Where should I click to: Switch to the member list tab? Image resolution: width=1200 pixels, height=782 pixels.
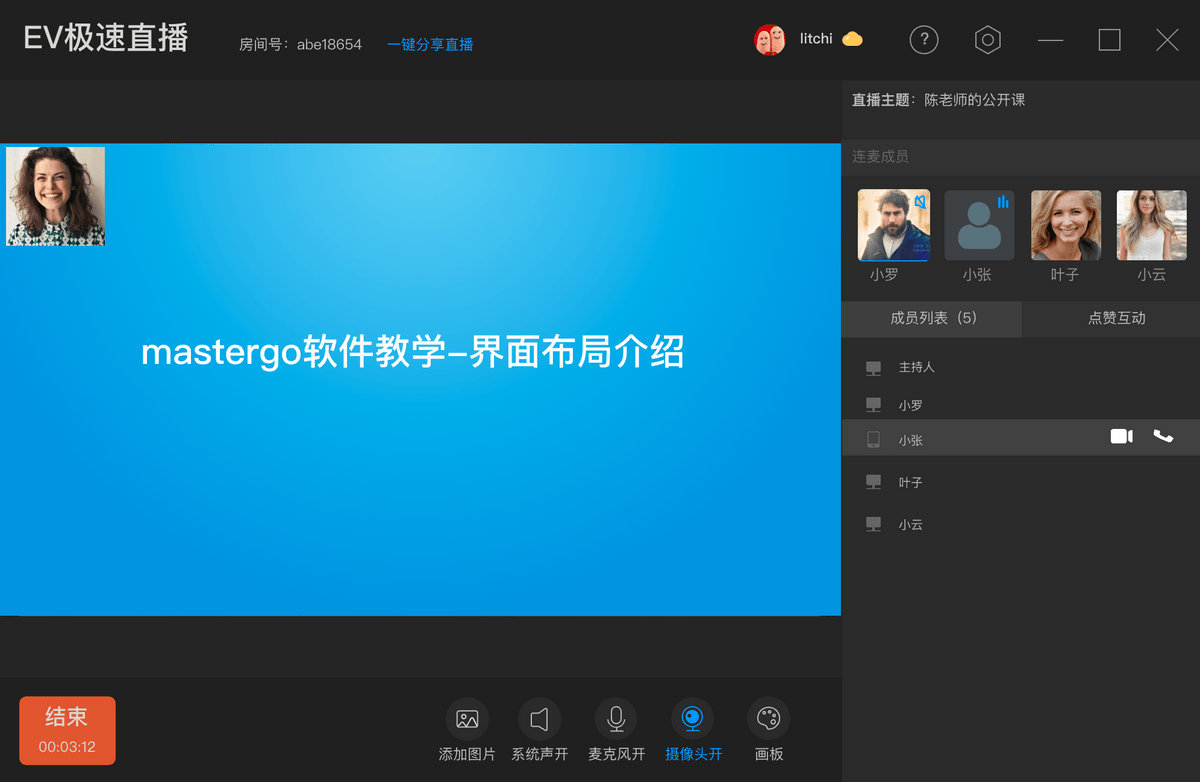click(x=931, y=318)
